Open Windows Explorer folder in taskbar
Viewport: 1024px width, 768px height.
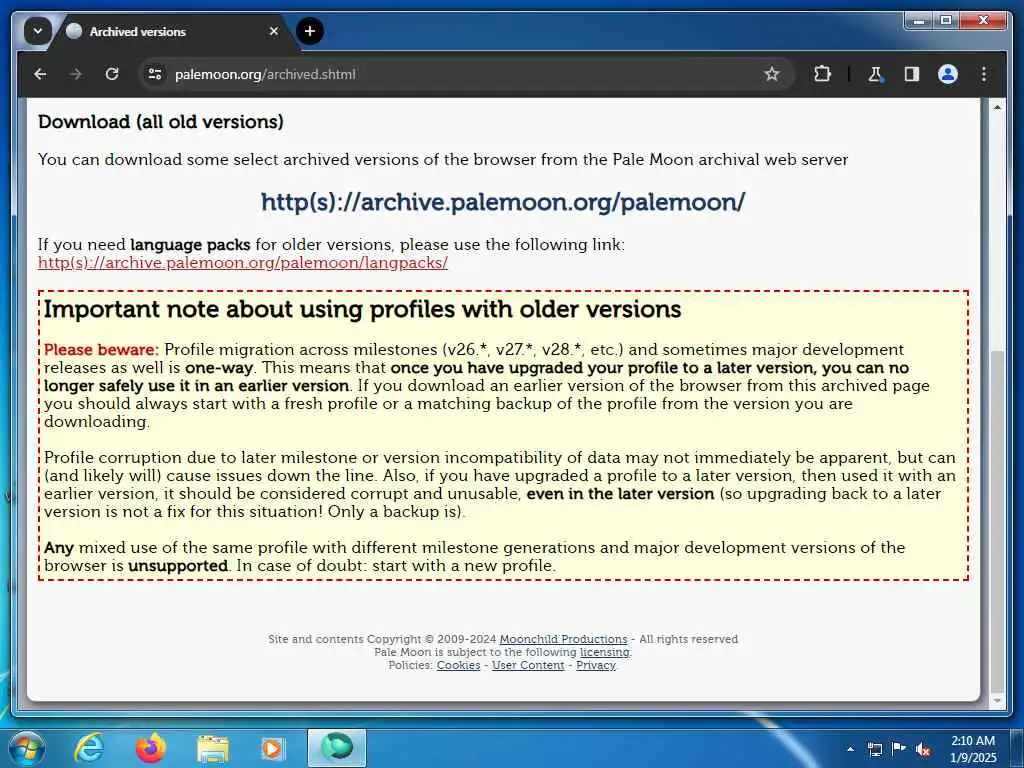pos(212,748)
